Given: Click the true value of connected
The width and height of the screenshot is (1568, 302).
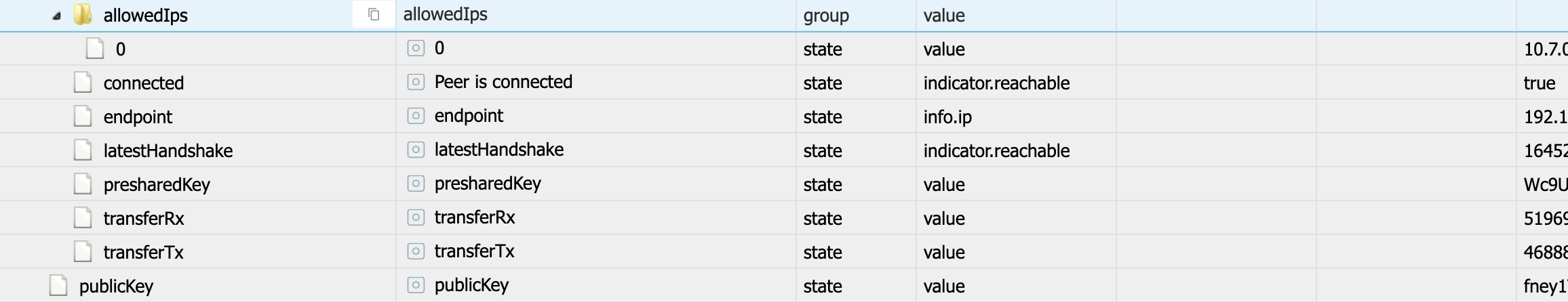Looking at the screenshot, I should (x=1540, y=83).
